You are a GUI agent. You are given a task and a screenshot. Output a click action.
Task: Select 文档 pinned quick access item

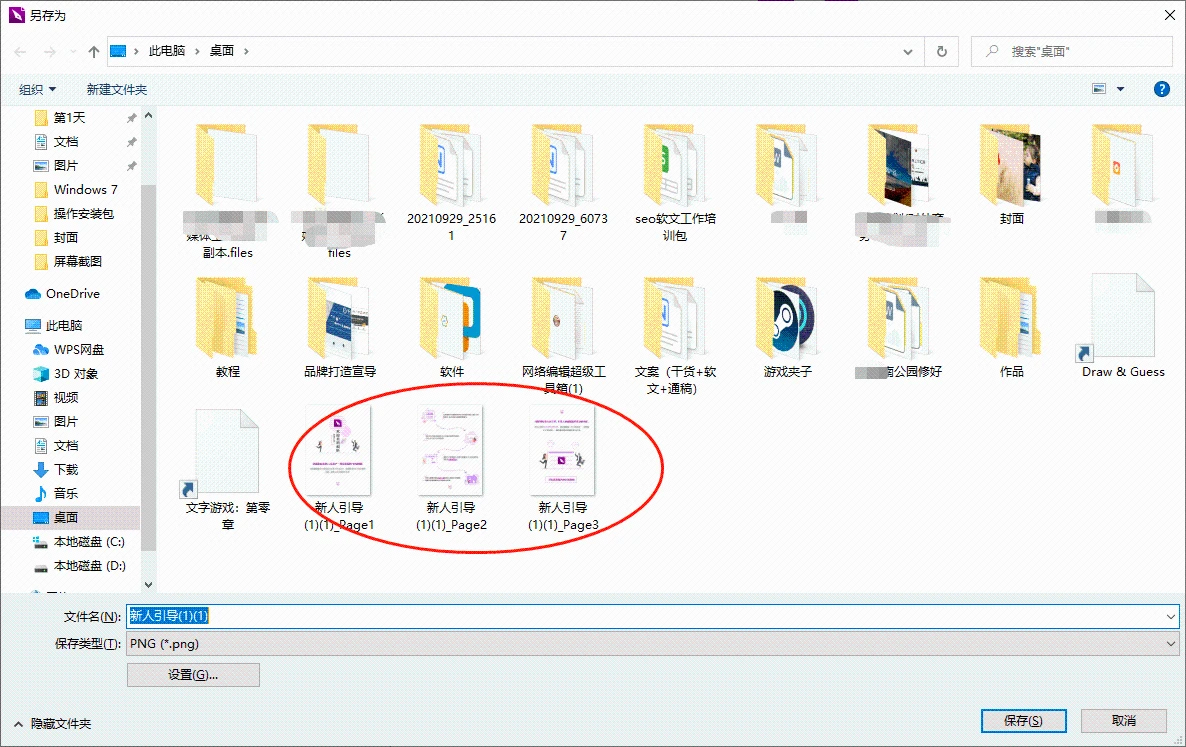coord(66,142)
